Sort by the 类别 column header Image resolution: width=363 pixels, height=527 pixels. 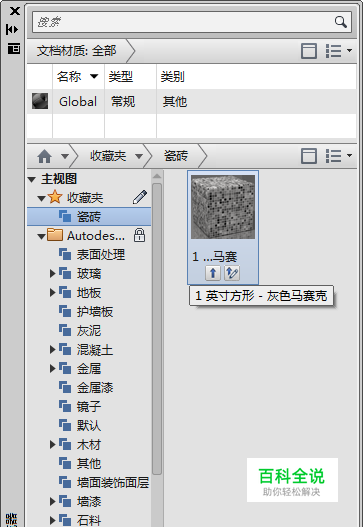coord(256,77)
